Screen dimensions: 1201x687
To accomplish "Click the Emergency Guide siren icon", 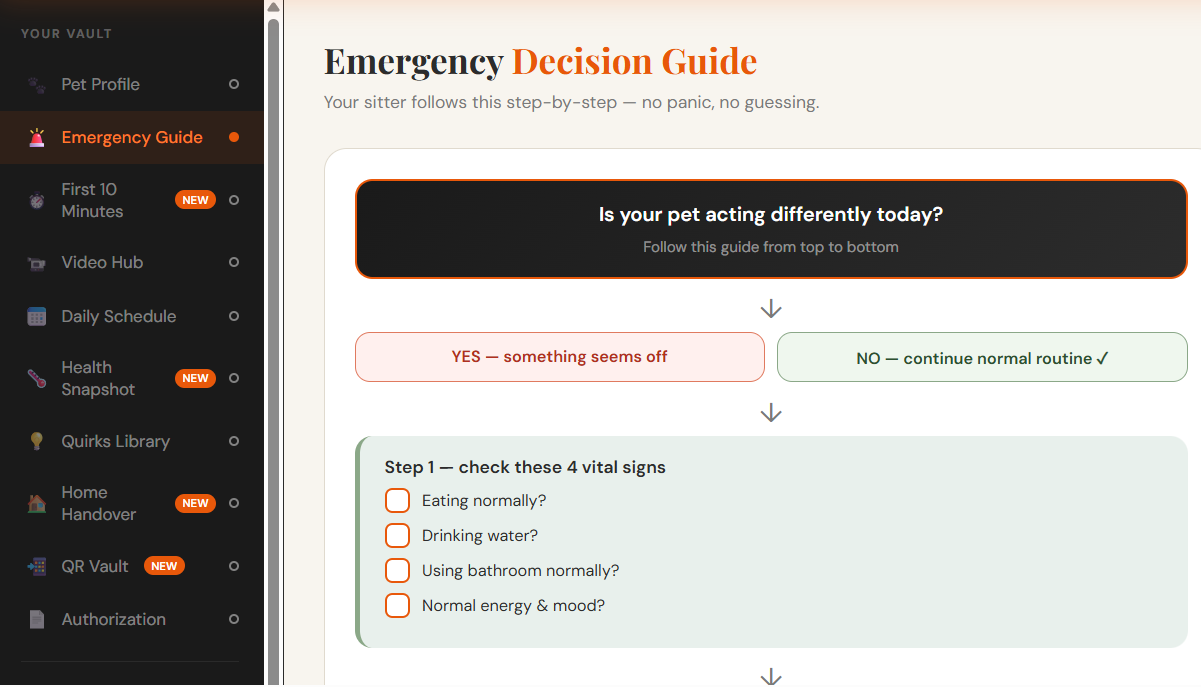I will [x=36, y=137].
